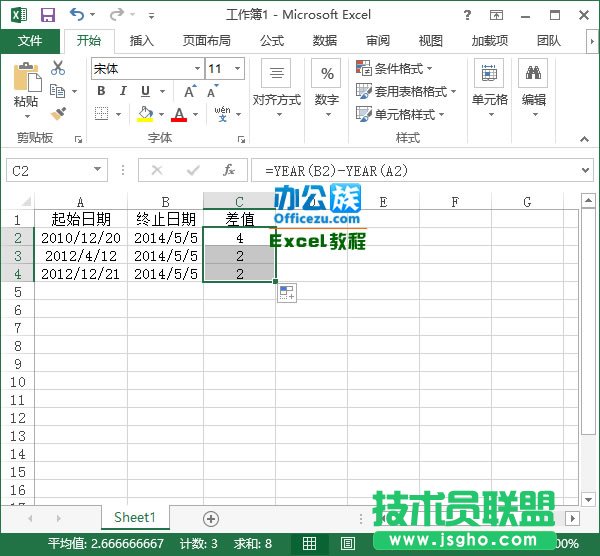The width and height of the screenshot is (600, 556).
Task: Apply the red font color A
Action: 179,114
